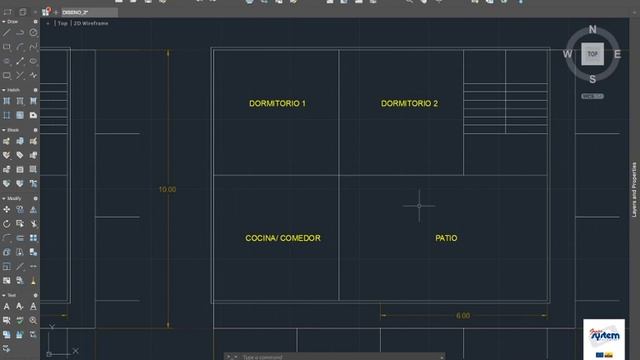Collapse the Draw tool section
The image size is (640, 360).
pyautogui.click(x=4, y=22)
